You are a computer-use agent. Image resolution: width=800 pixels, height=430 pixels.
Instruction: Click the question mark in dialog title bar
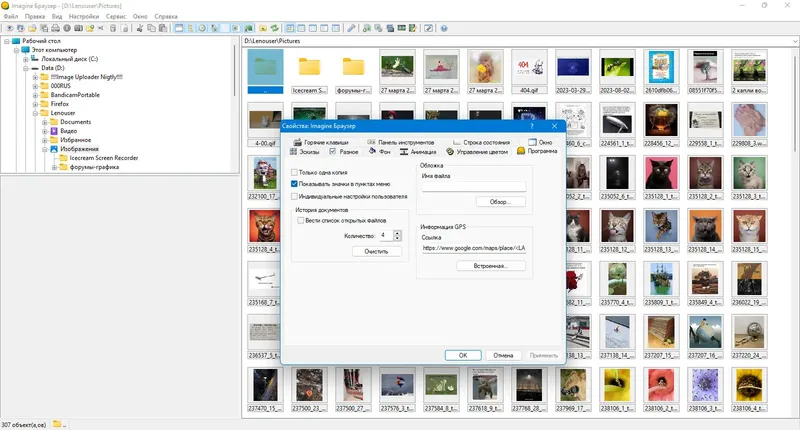click(x=532, y=126)
